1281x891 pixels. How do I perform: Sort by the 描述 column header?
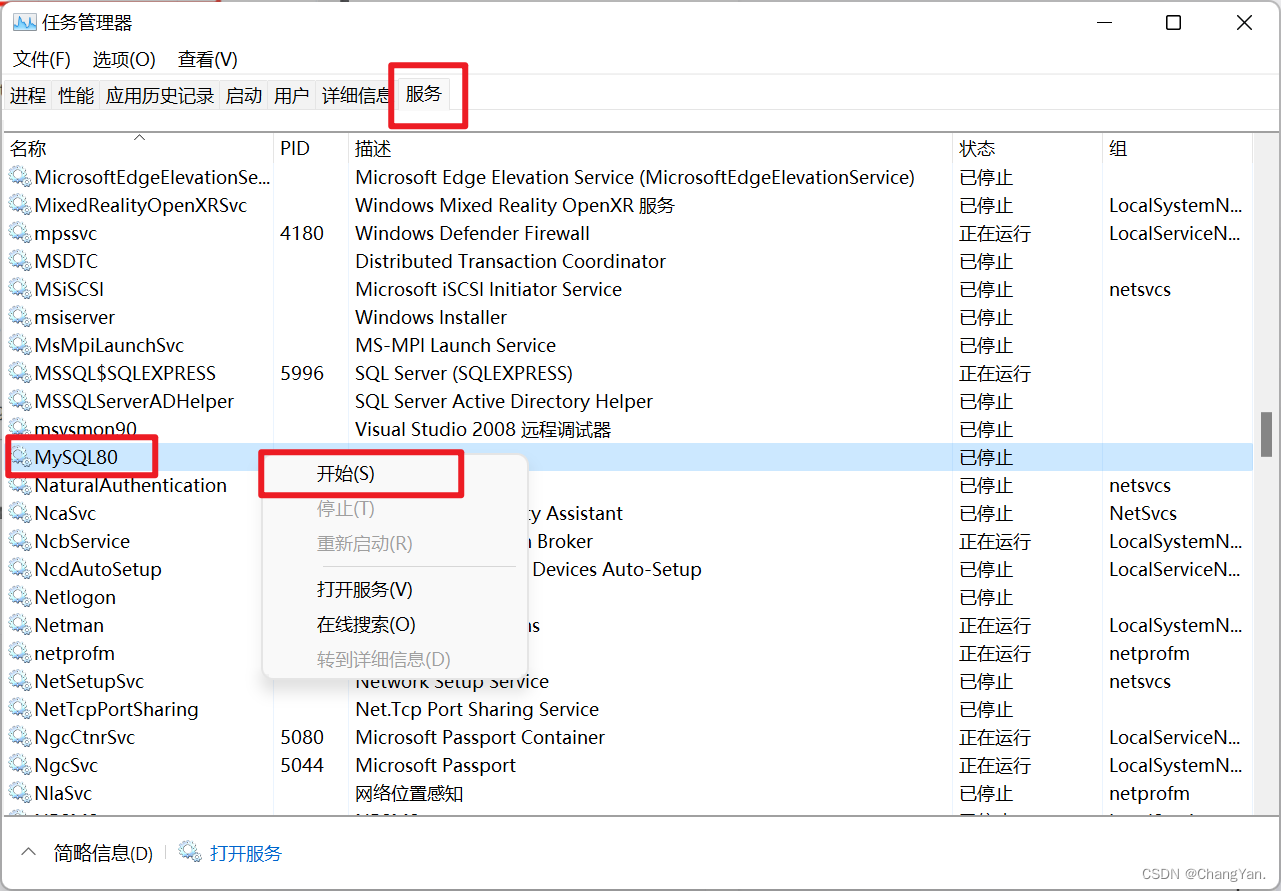651,148
